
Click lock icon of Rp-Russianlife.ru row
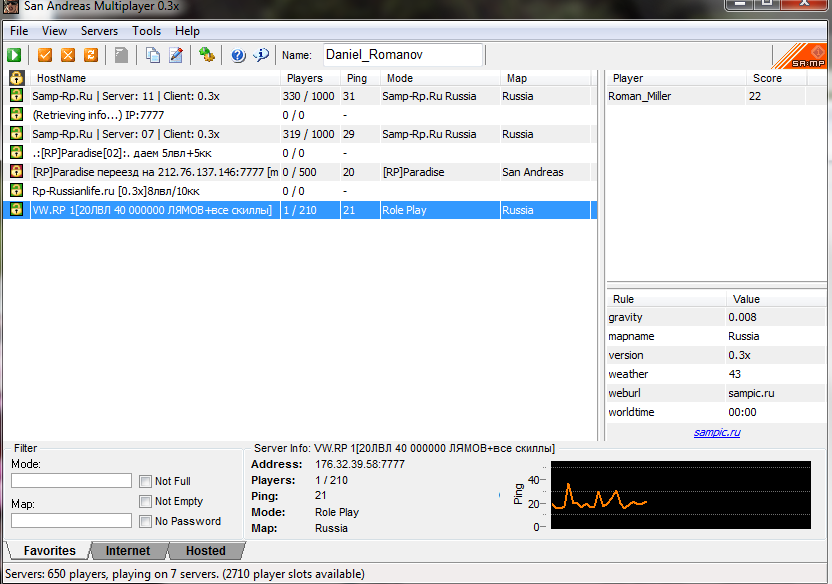(16, 191)
